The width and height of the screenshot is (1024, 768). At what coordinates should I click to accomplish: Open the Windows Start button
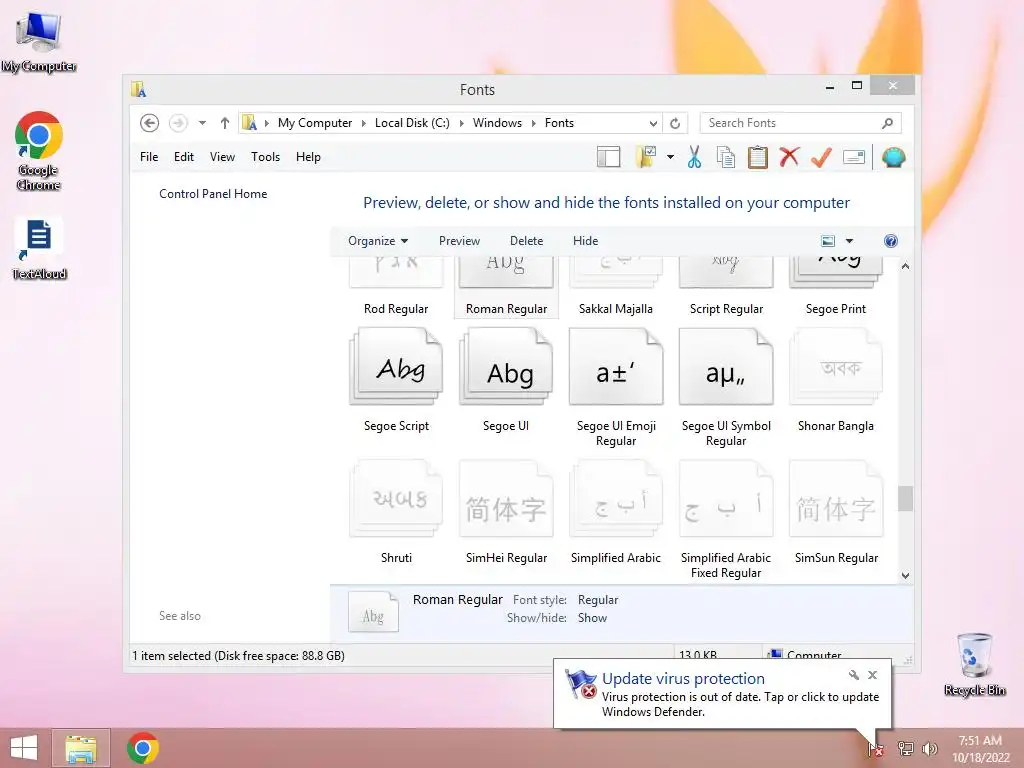pos(24,748)
